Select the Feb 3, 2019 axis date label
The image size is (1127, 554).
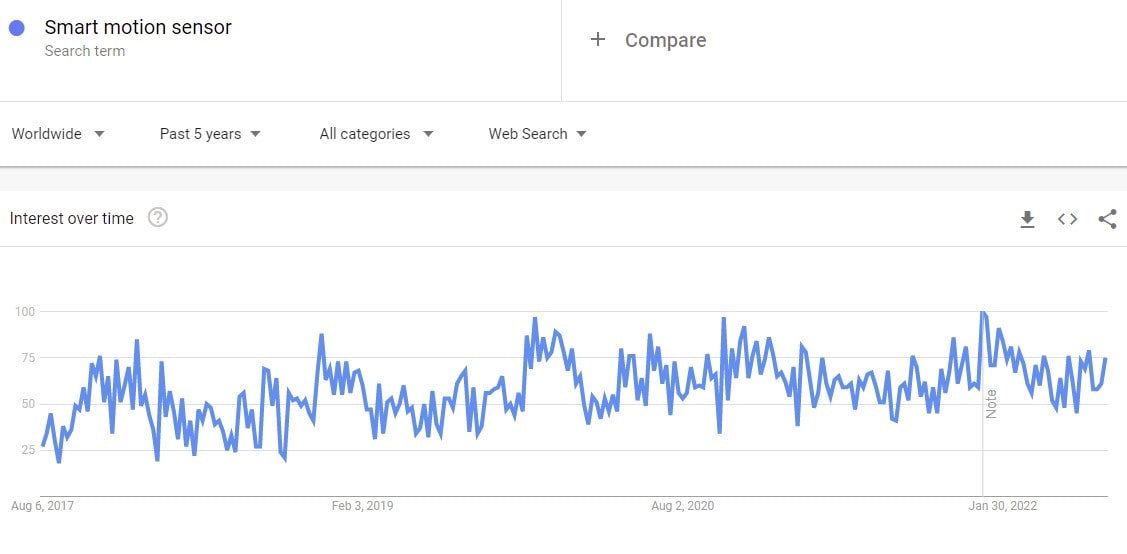click(x=362, y=506)
